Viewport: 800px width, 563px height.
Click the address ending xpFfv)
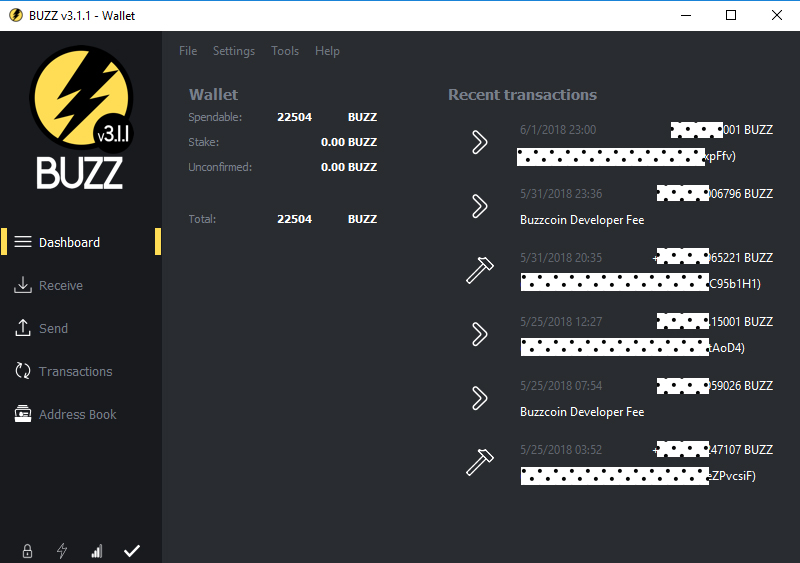[626, 157]
